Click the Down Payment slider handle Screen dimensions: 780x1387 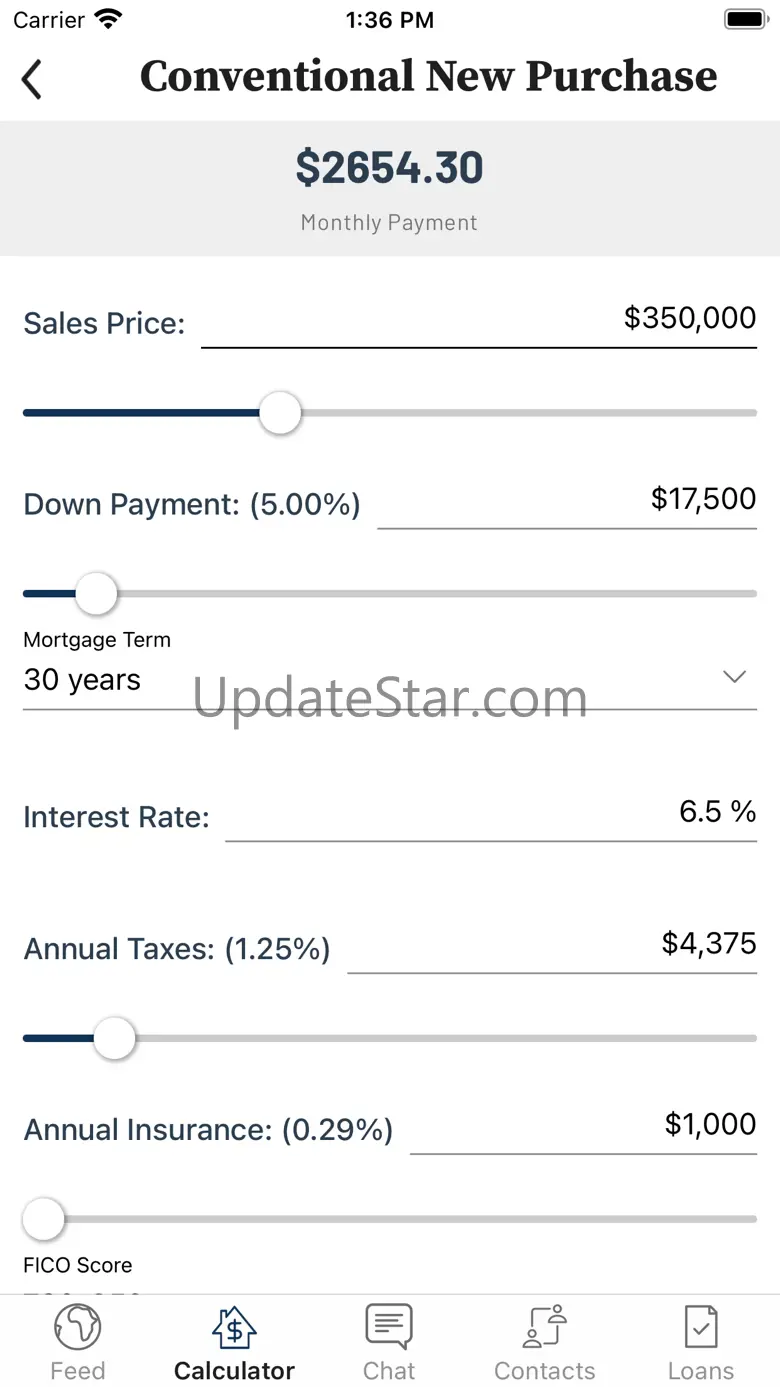(x=97, y=594)
